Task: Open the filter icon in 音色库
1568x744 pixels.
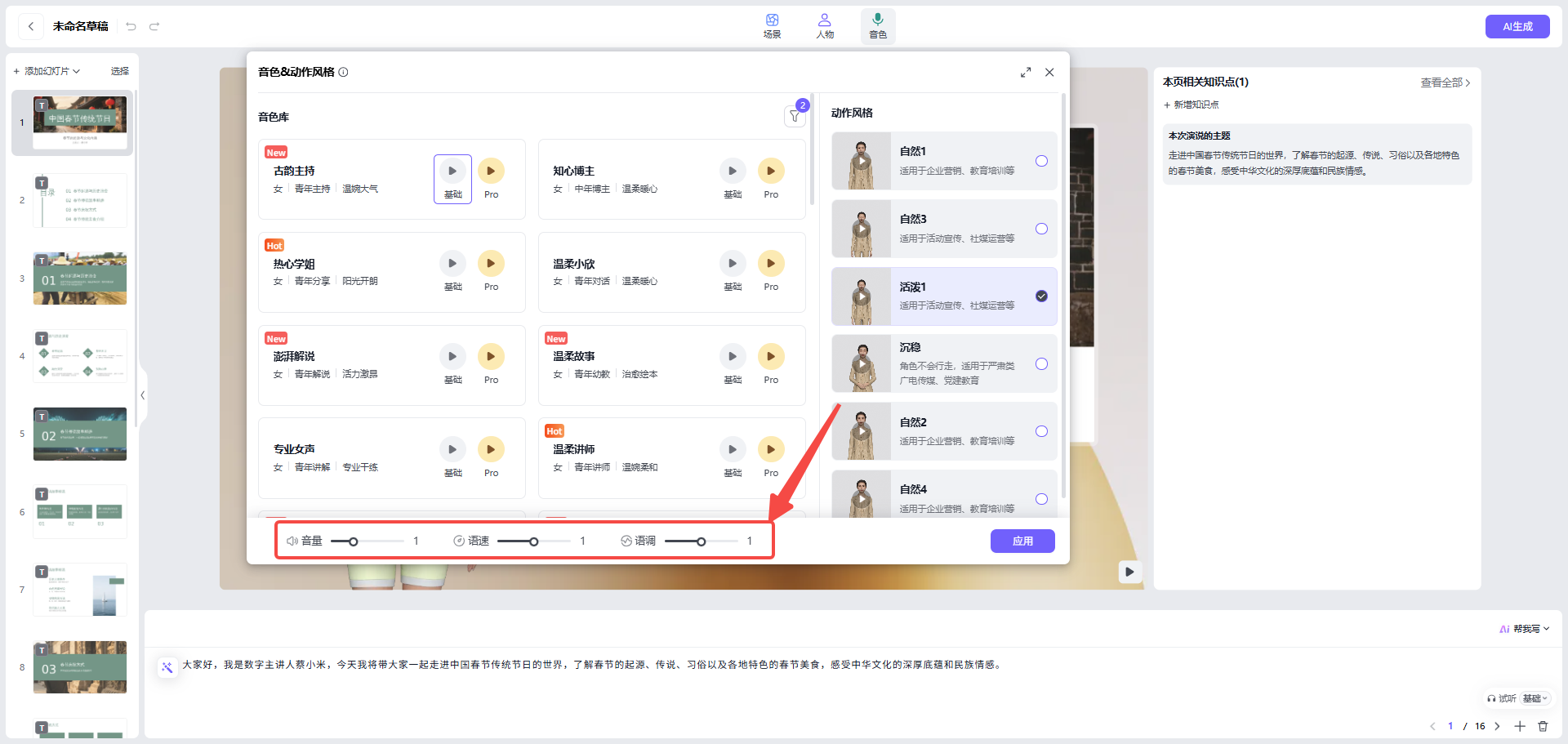Action: (795, 116)
